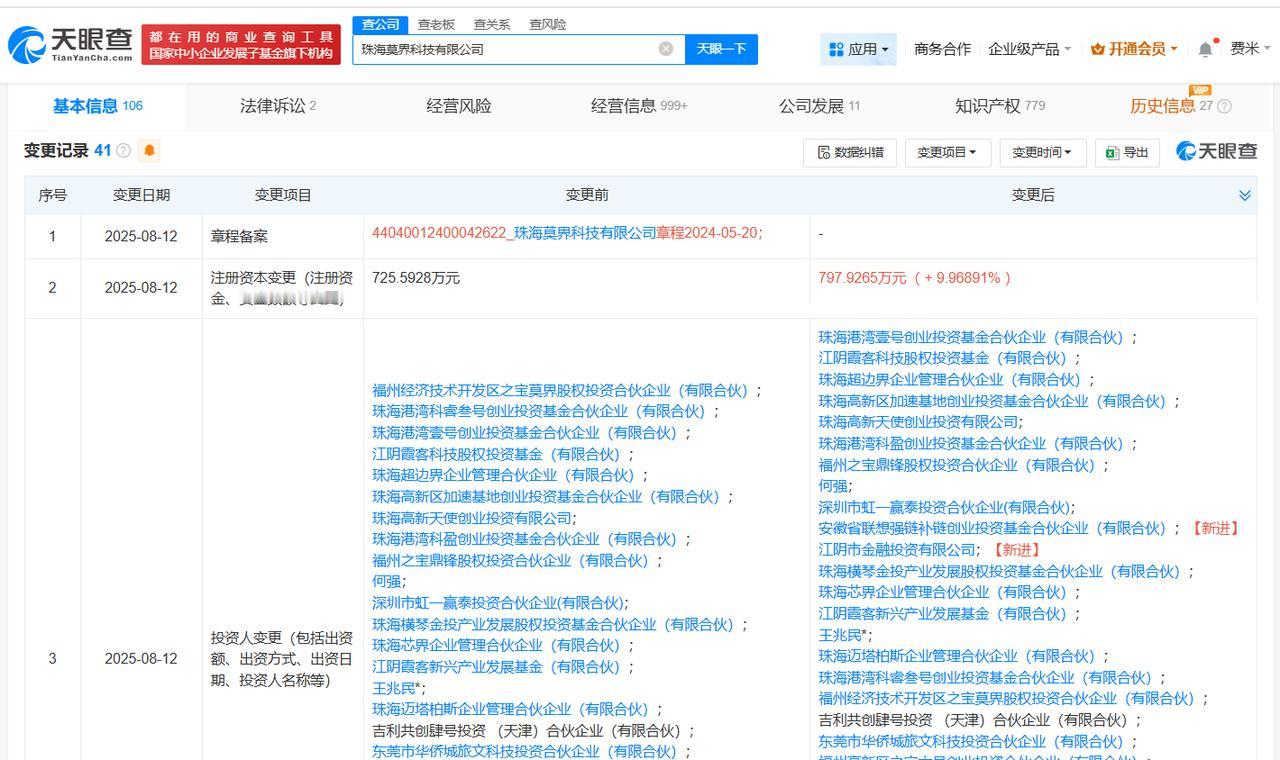This screenshot has height=760, width=1280.
Task: Open 珠海高新天使创业投资有限公司 in 变更后 column
Action: pyautogui.click(x=920, y=422)
